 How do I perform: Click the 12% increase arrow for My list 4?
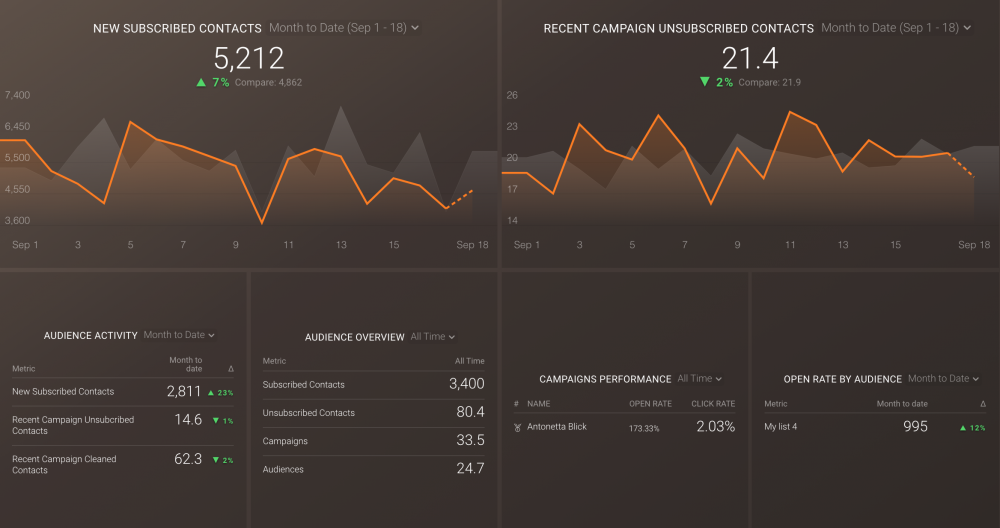click(x=963, y=427)
